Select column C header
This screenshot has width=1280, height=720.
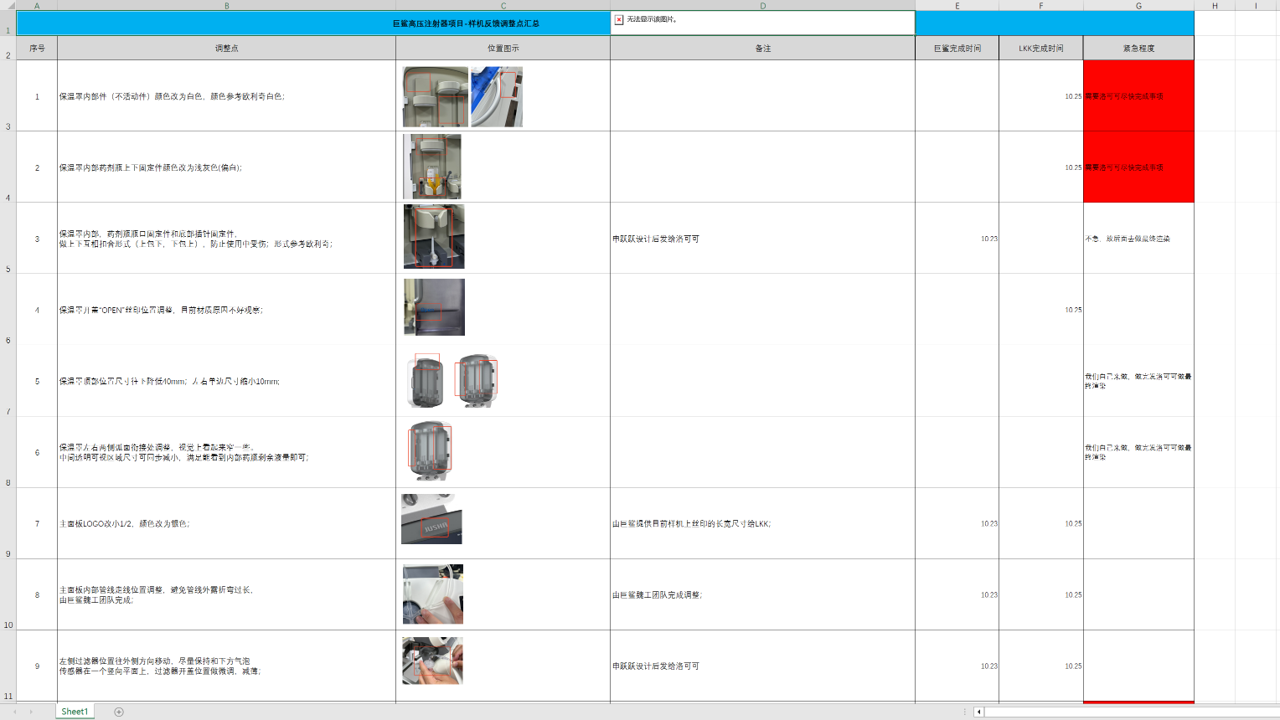coord(503,5)
